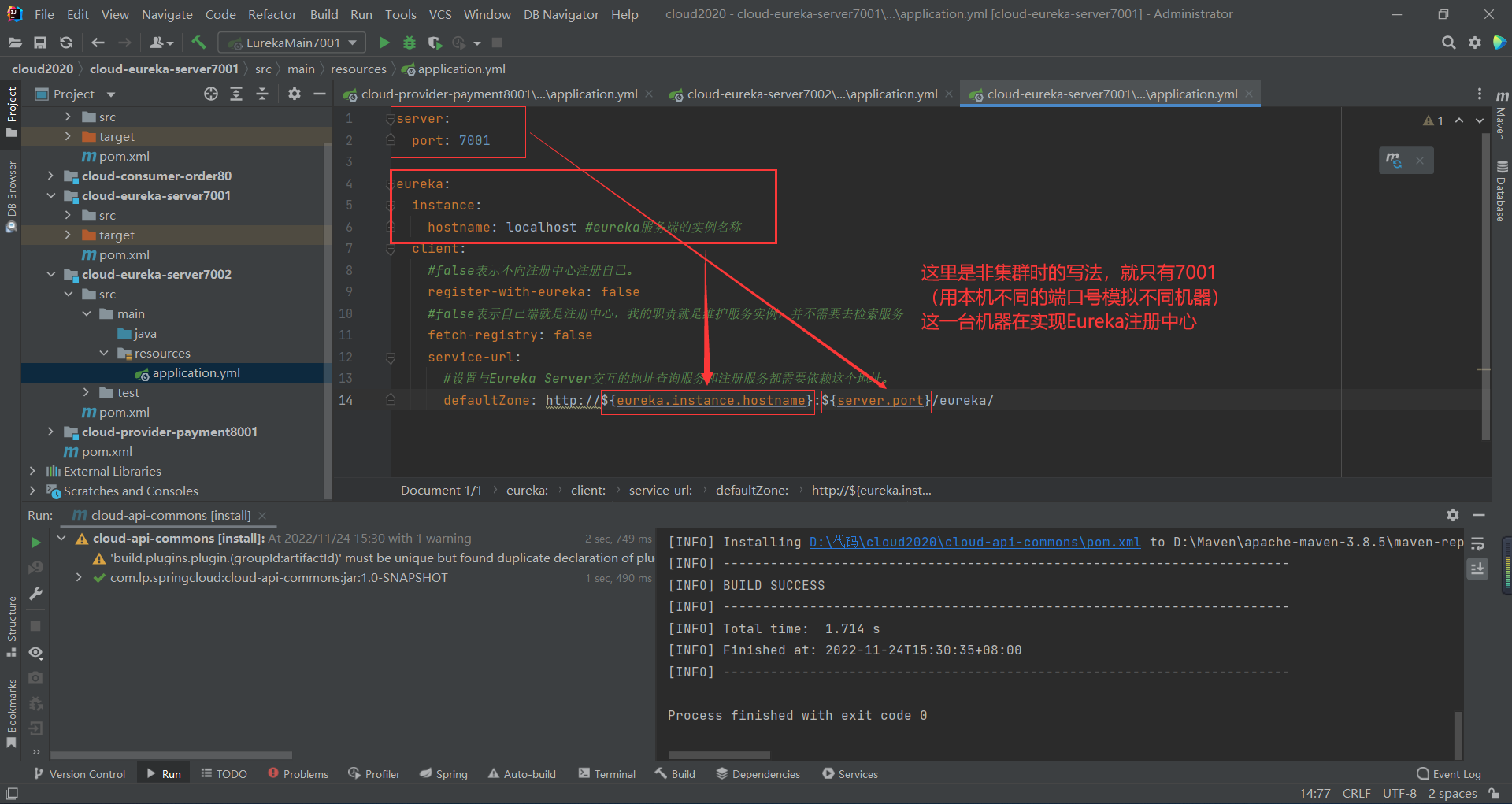Follow the cloud-api-commons pom.xml path link
1512x804 pixels.
[975, 542]
